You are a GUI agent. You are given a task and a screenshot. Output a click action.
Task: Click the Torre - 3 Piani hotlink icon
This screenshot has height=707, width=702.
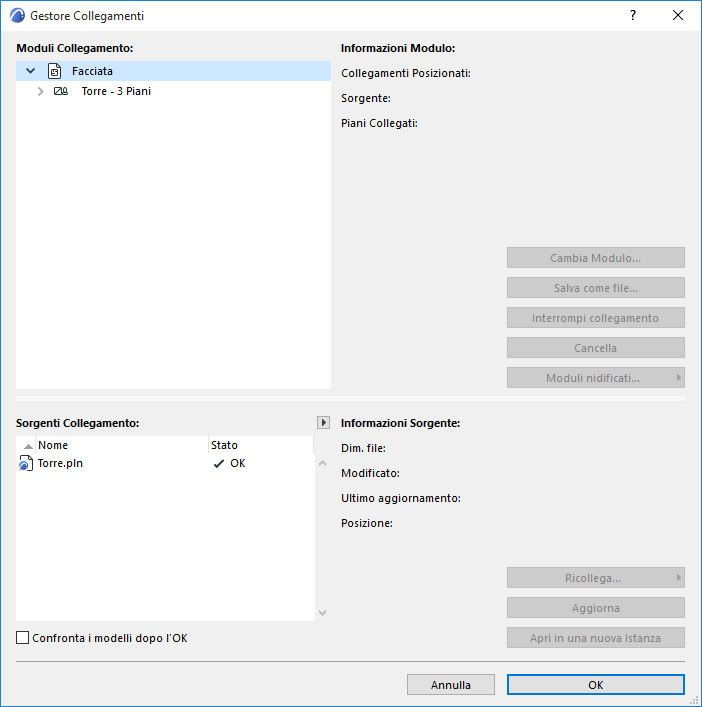tap(61, 91)
